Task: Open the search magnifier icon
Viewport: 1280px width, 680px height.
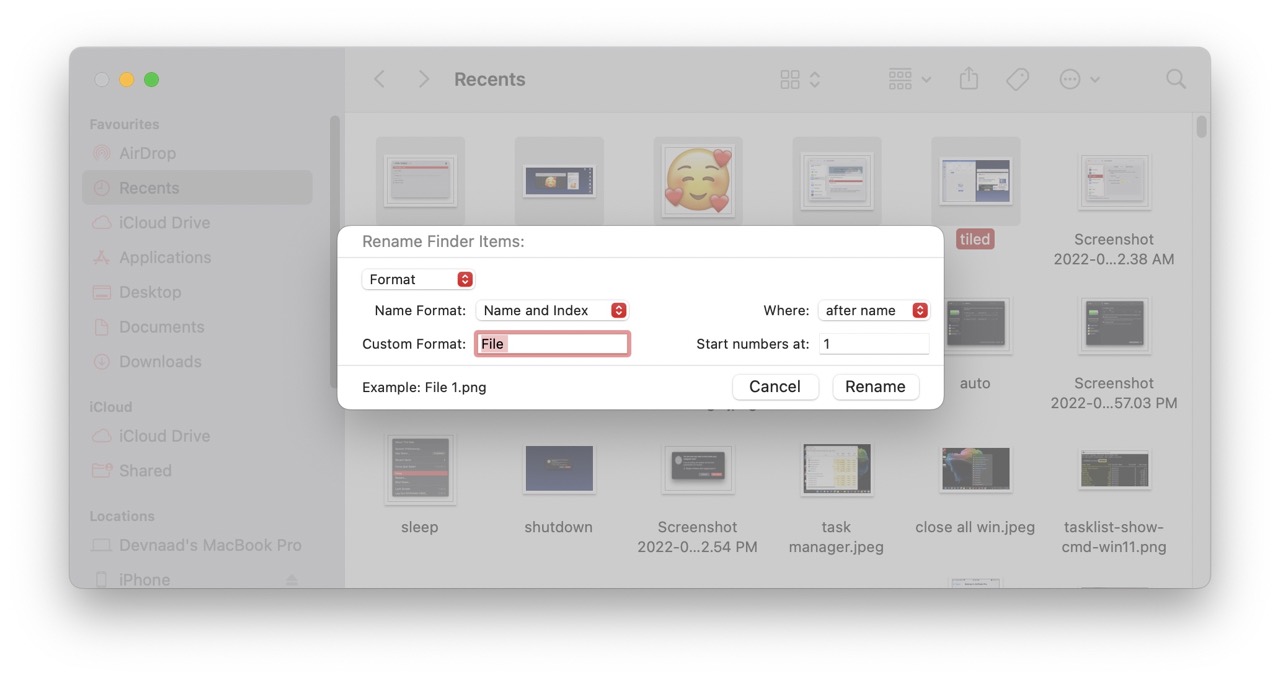Action: click(1175, 79)
